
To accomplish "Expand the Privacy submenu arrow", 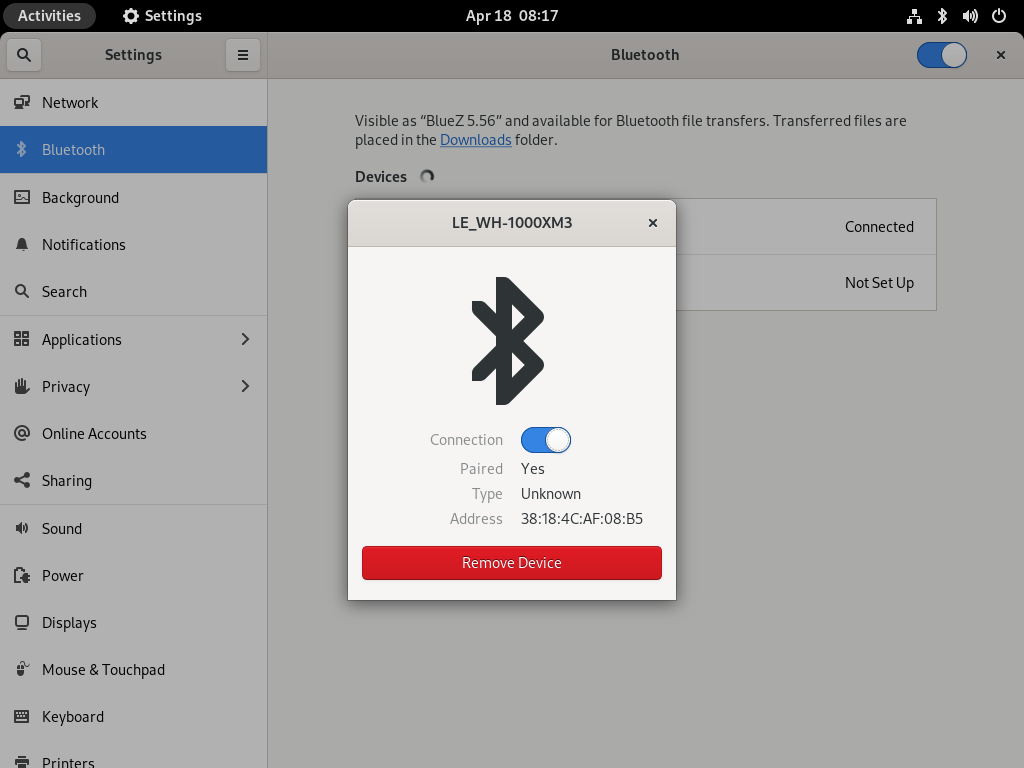I will (245, 386).
